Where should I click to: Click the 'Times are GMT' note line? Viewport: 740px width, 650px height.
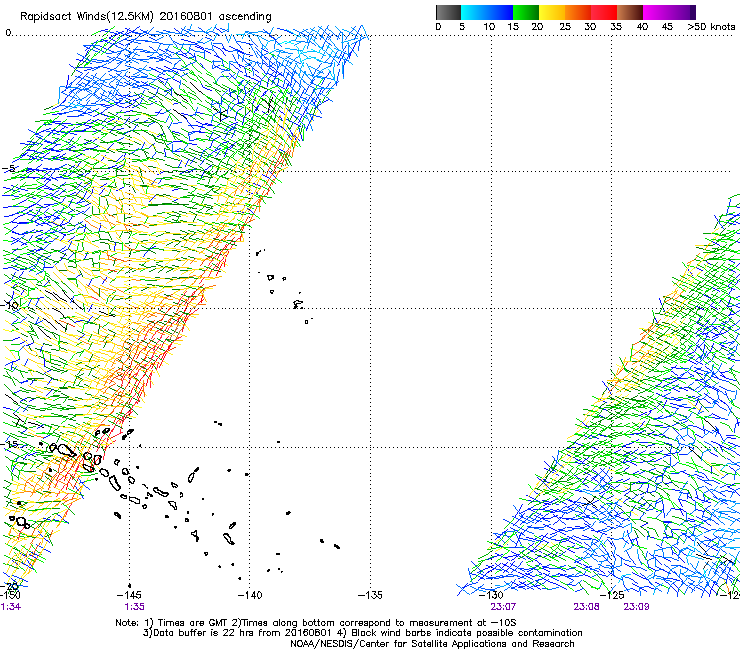pyautogui.click(x=315, y=623)
